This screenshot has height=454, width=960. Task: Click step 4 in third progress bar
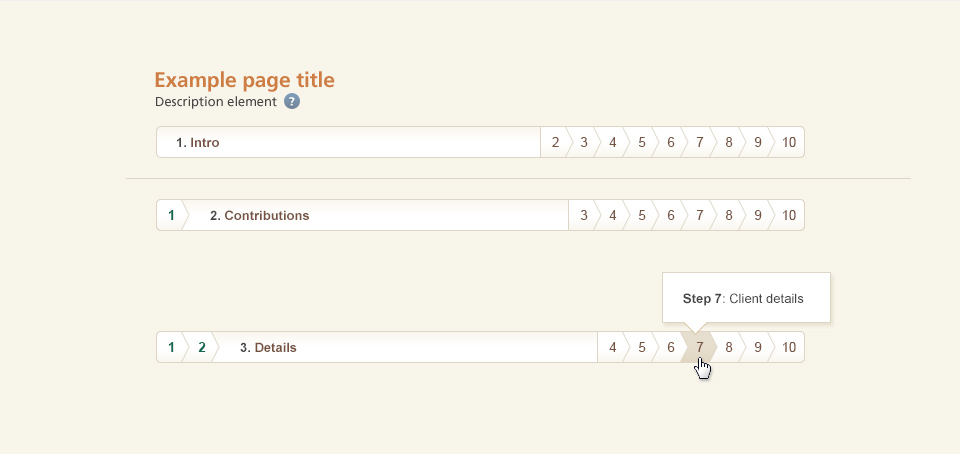coord(612,347)
